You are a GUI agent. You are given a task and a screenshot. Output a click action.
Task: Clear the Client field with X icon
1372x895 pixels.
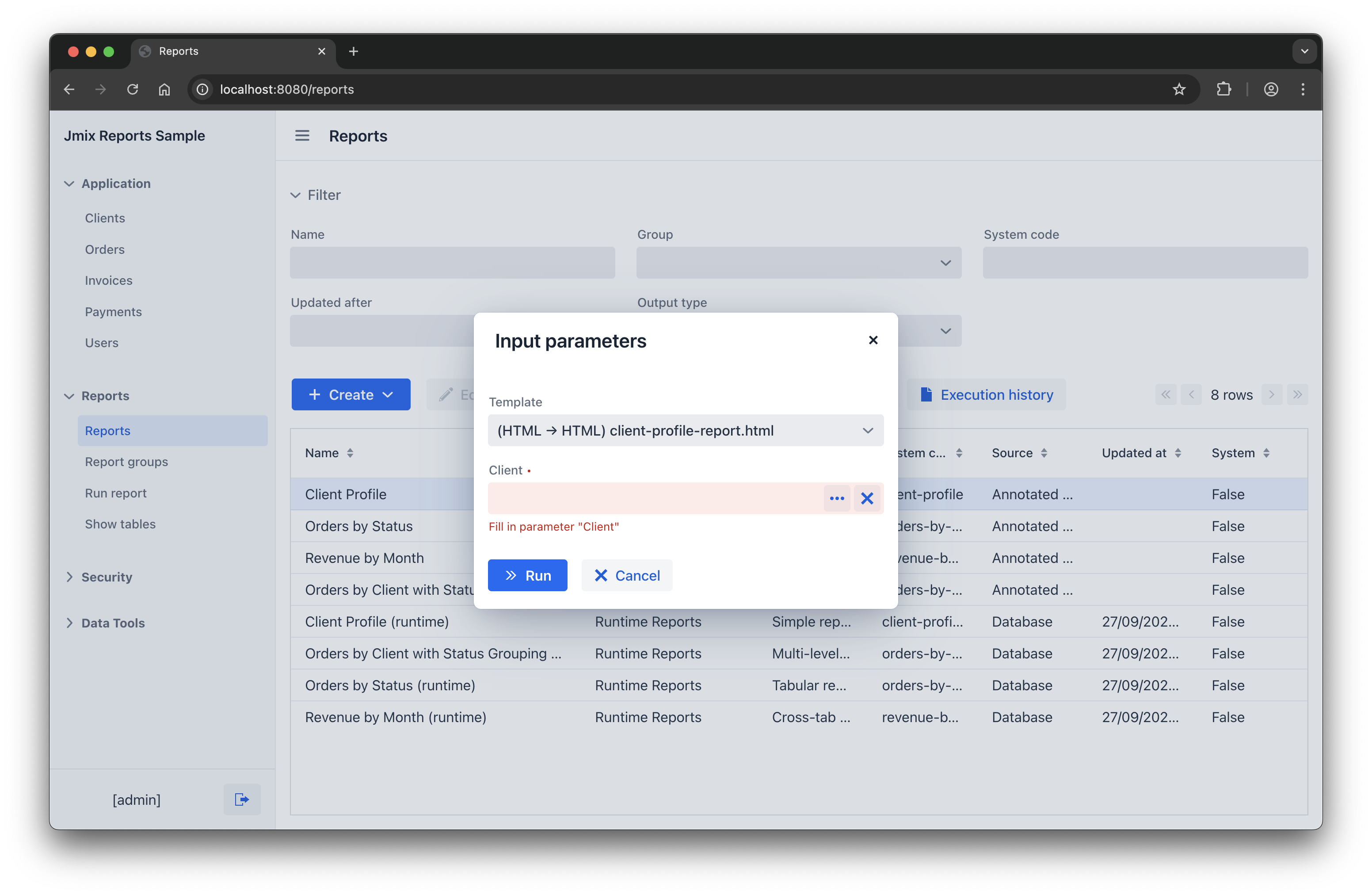pyautogui.click(x=866, y=498)
